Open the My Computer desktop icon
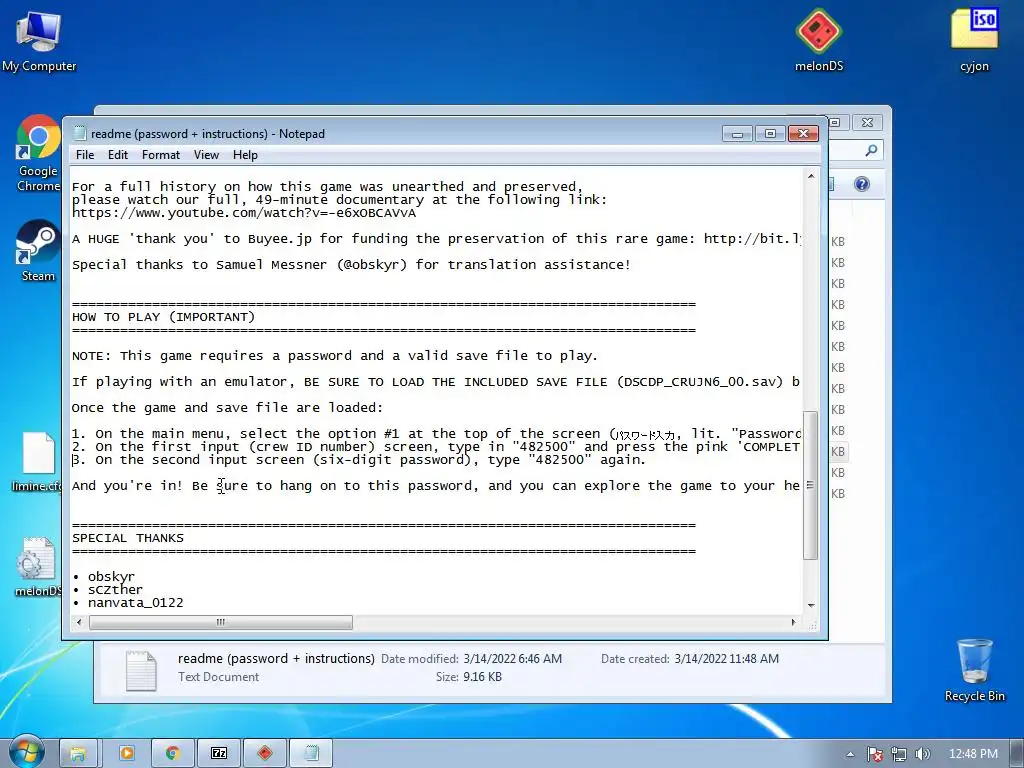 [x=39, y=40]
